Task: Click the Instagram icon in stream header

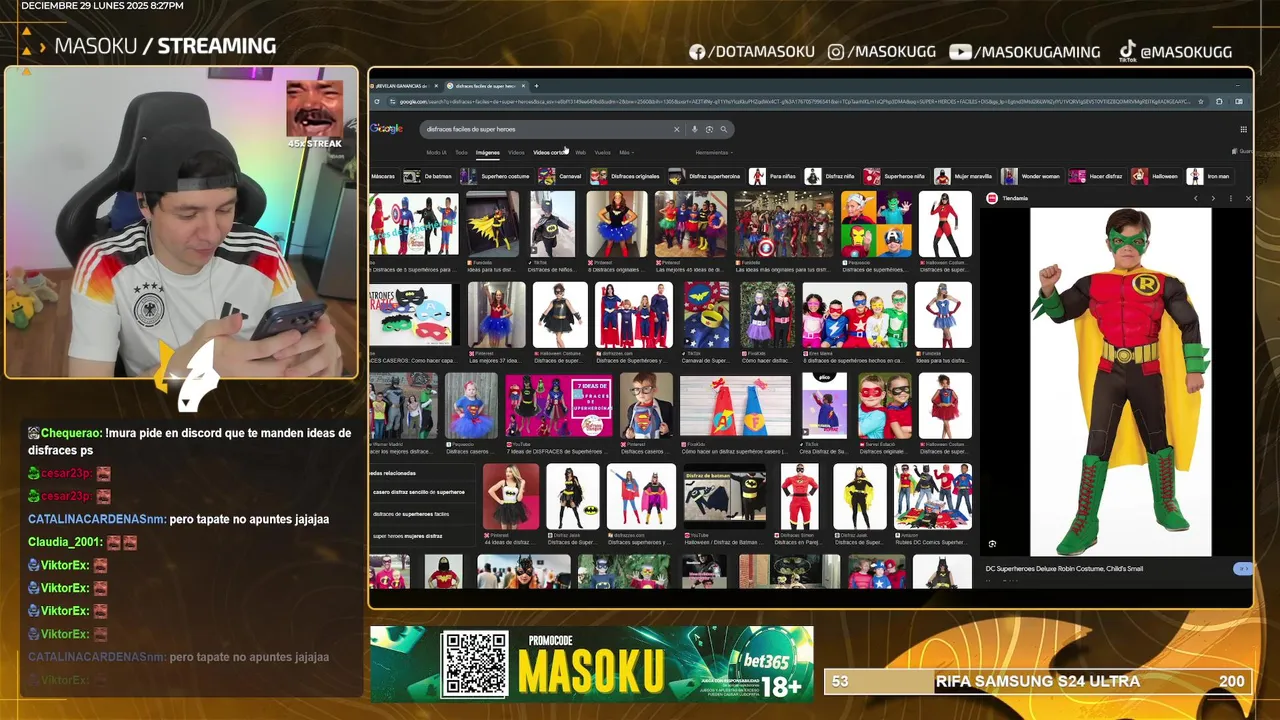Action: click(836, 52)
